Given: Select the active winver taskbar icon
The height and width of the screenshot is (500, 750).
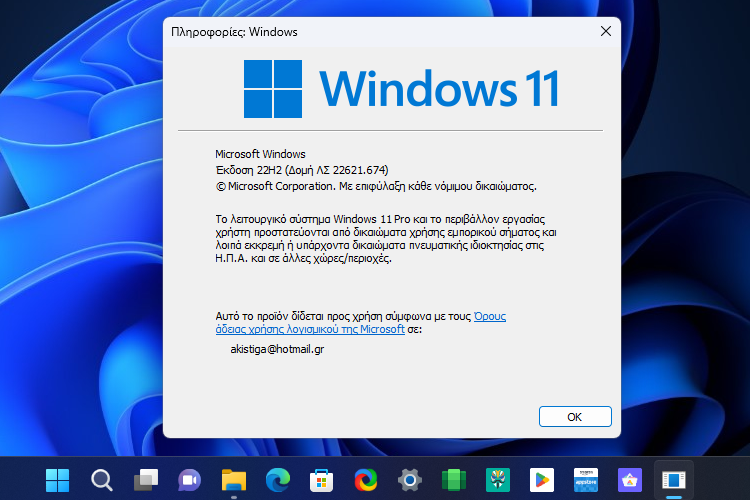Looking at the screenshot, I should [x=674, y=480].
